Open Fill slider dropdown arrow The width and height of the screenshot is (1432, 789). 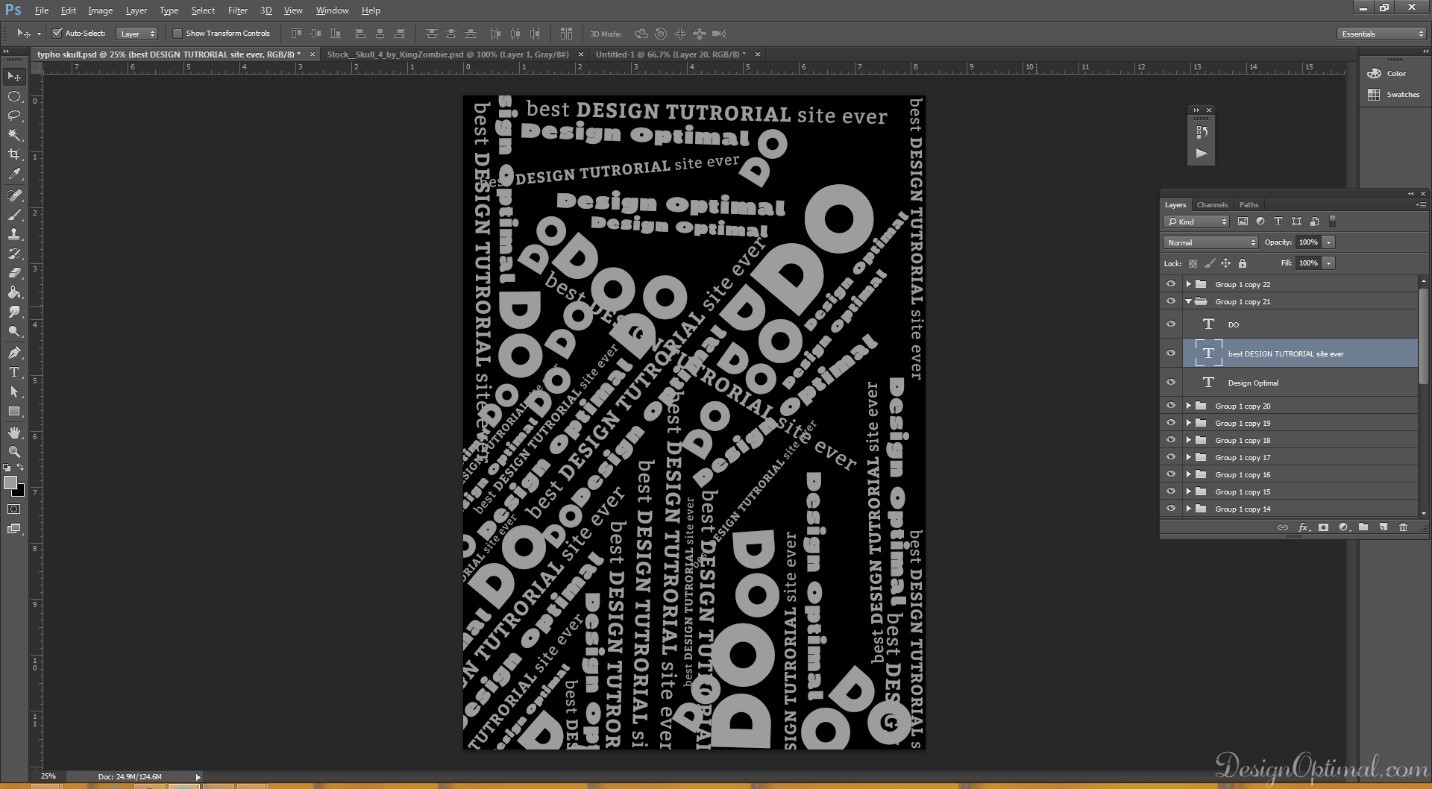point(1328,263)
